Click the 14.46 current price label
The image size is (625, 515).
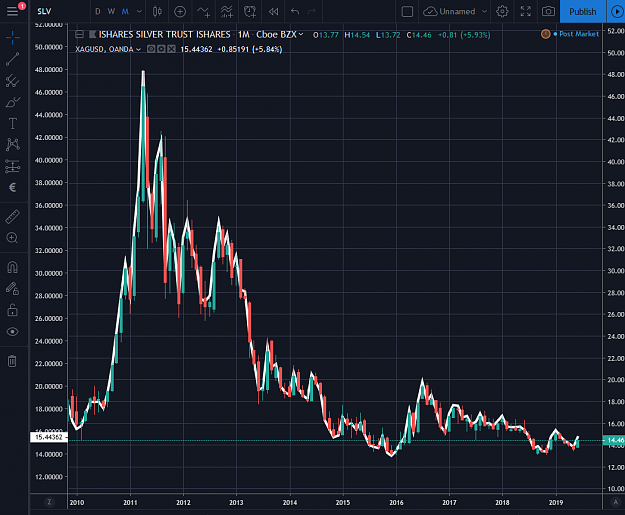pyautogui.click(x=613, y=440)
